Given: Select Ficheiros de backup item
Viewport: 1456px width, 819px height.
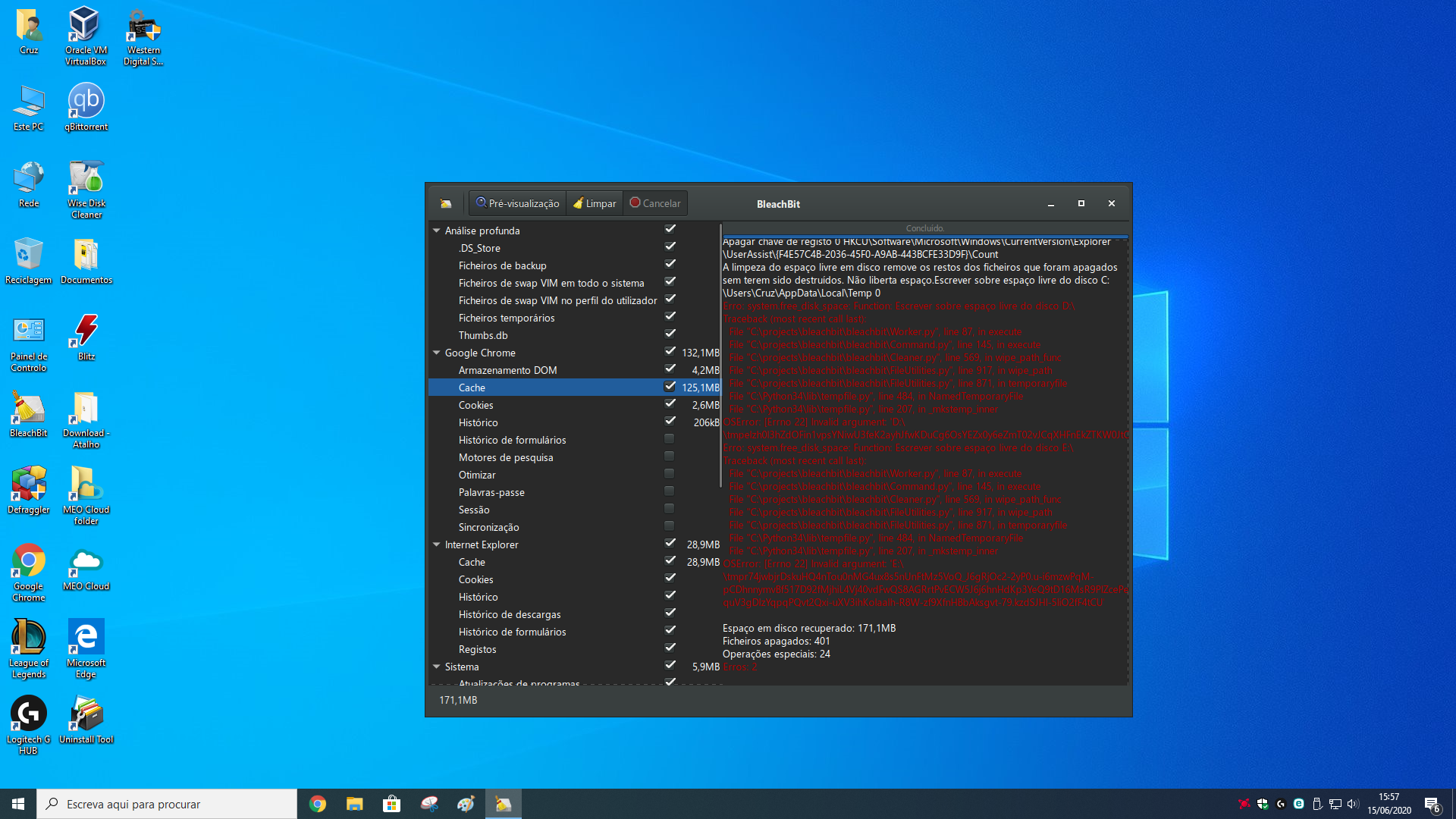Looking at the screenshot, I should 502,265.
